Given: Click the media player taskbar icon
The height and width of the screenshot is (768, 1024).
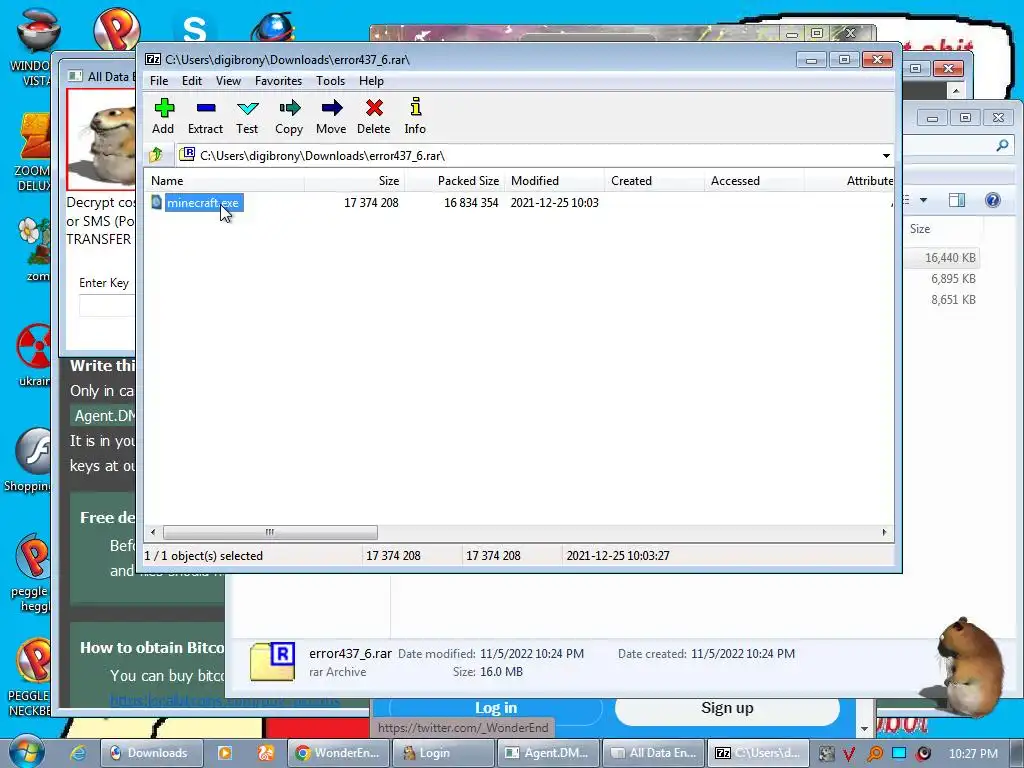Looking at the screenshot, I should click(224, 753).
